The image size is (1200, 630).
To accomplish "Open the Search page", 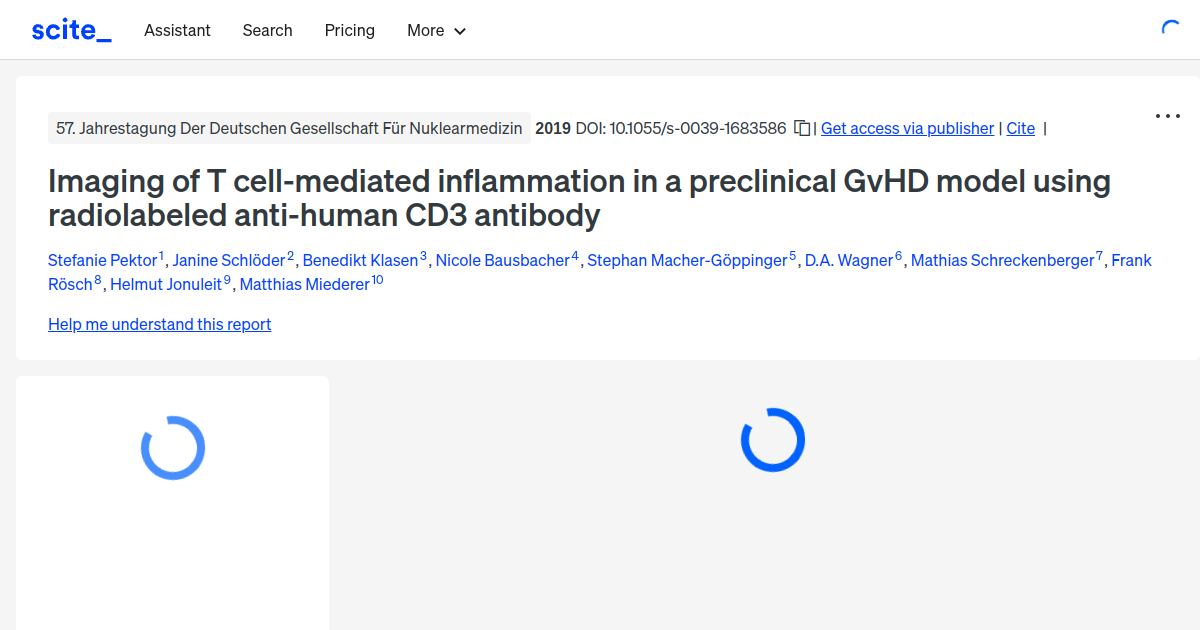I will tap(267, 30).
